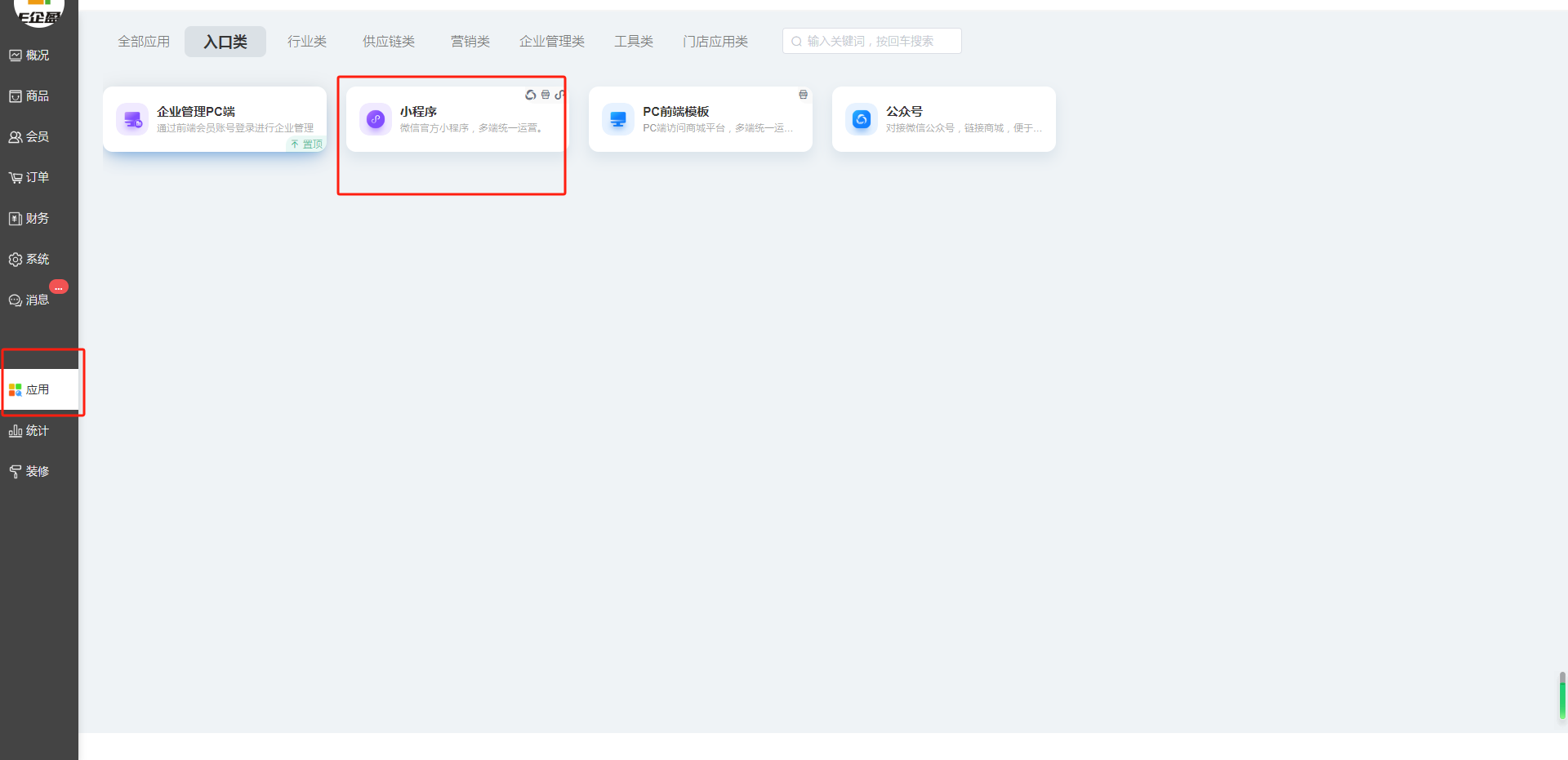Open 系统 settings gear in sidebar

pos(29,260)
